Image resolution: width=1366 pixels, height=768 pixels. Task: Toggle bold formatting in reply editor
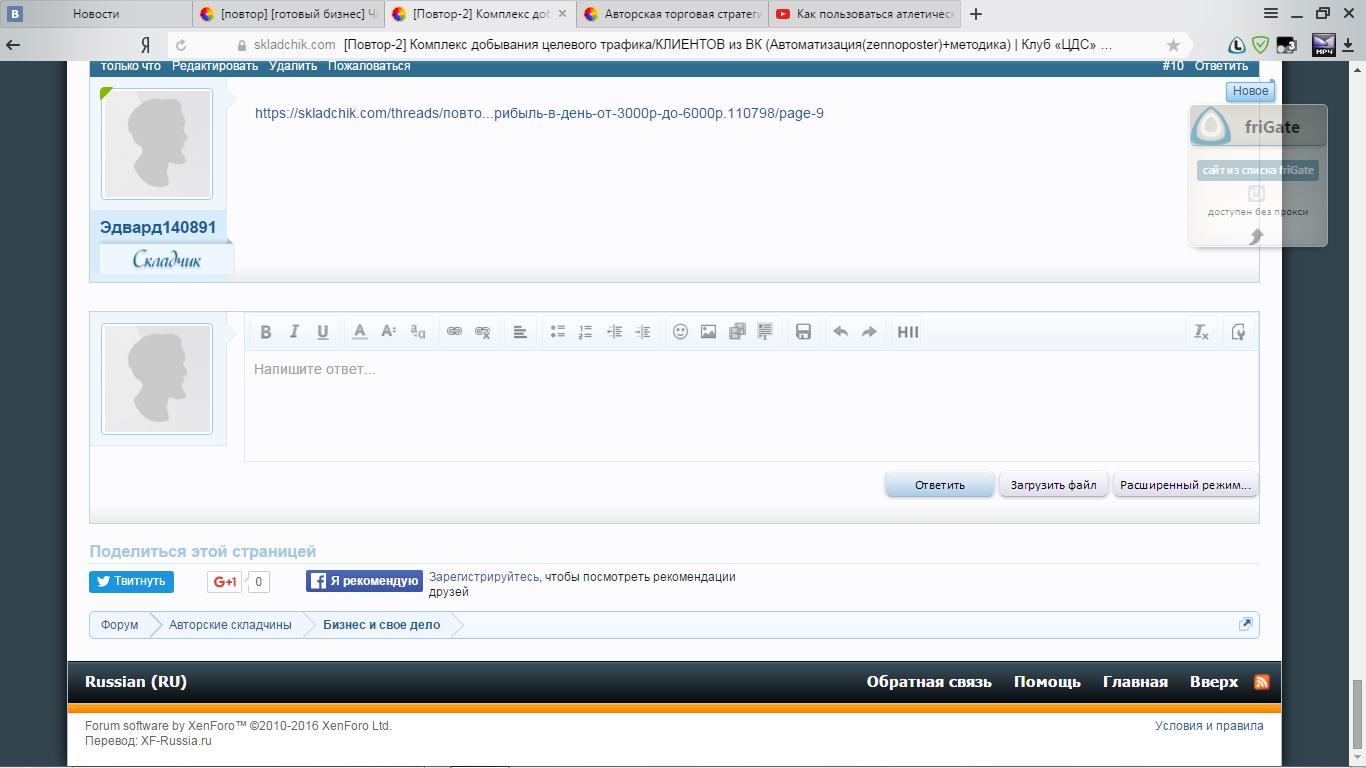(x=266, y=332)
